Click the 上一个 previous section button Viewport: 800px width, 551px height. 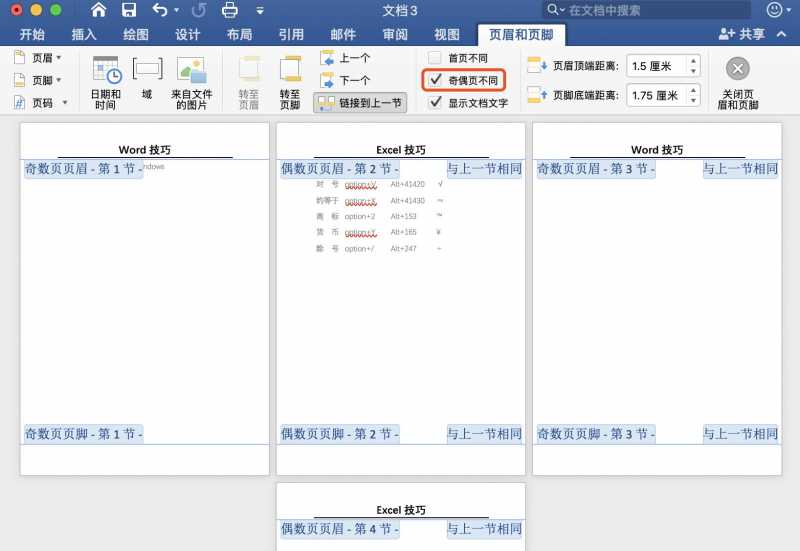345,58
